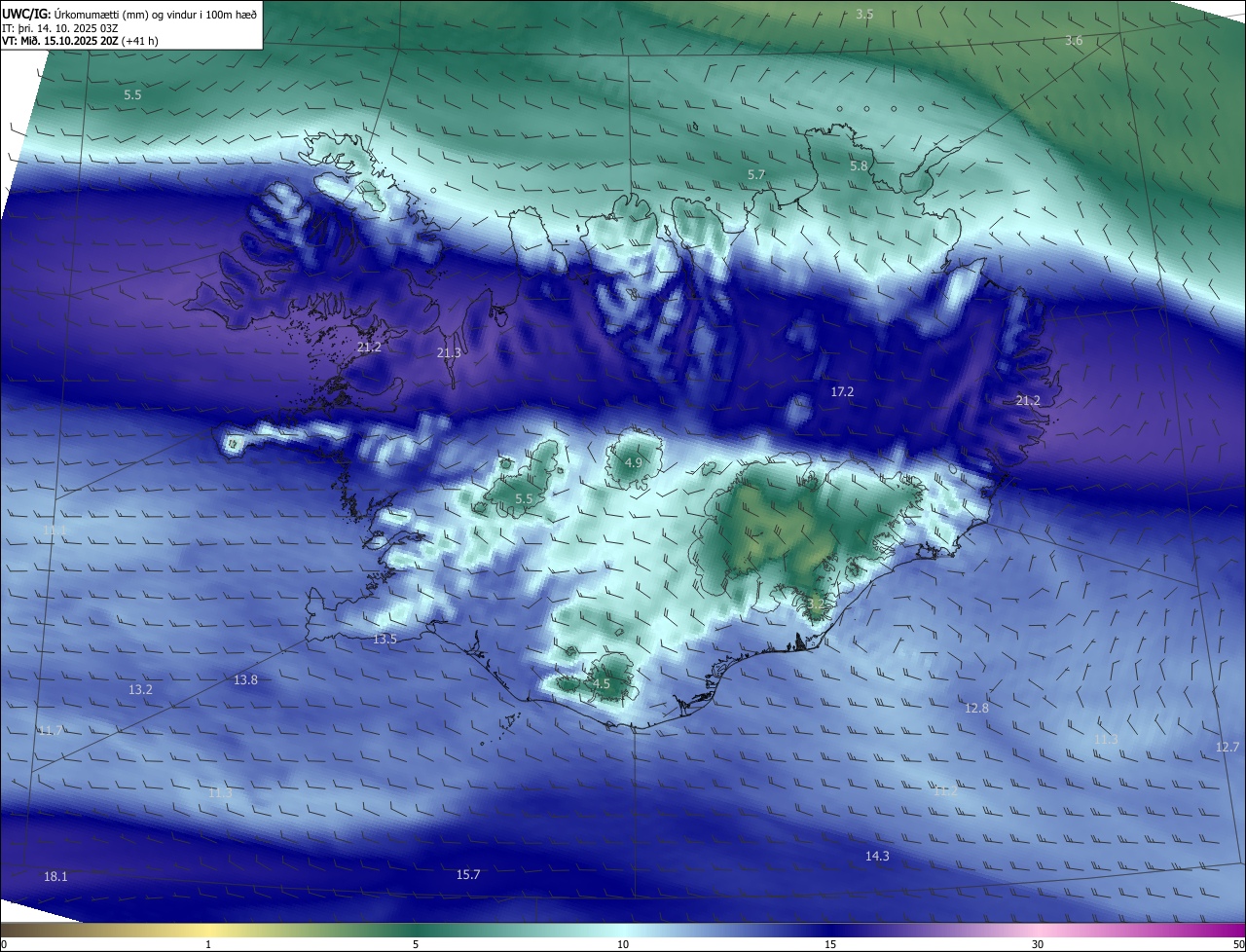The height and width of the screenshot is (952, 1246).
Task: Click the 5.5 value beside 4.9
Action: [524, 499]
